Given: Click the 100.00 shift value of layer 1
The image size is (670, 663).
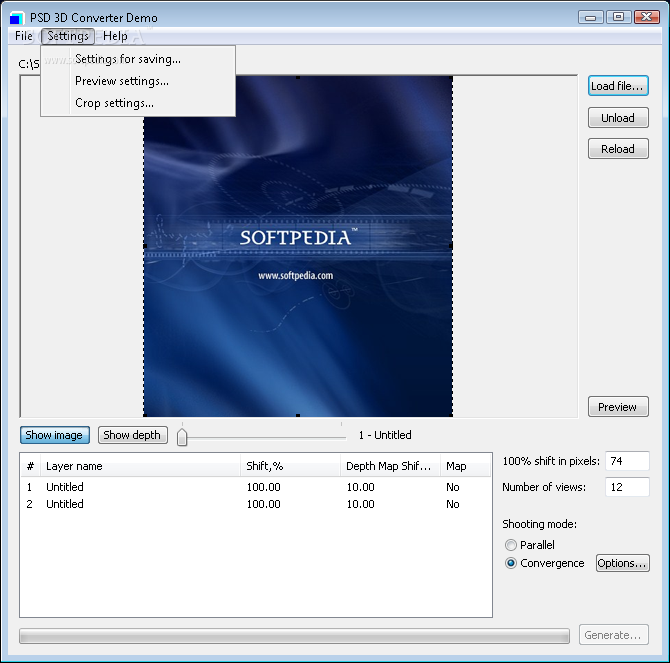Looking at the screenshot, I should pos(264,487).
